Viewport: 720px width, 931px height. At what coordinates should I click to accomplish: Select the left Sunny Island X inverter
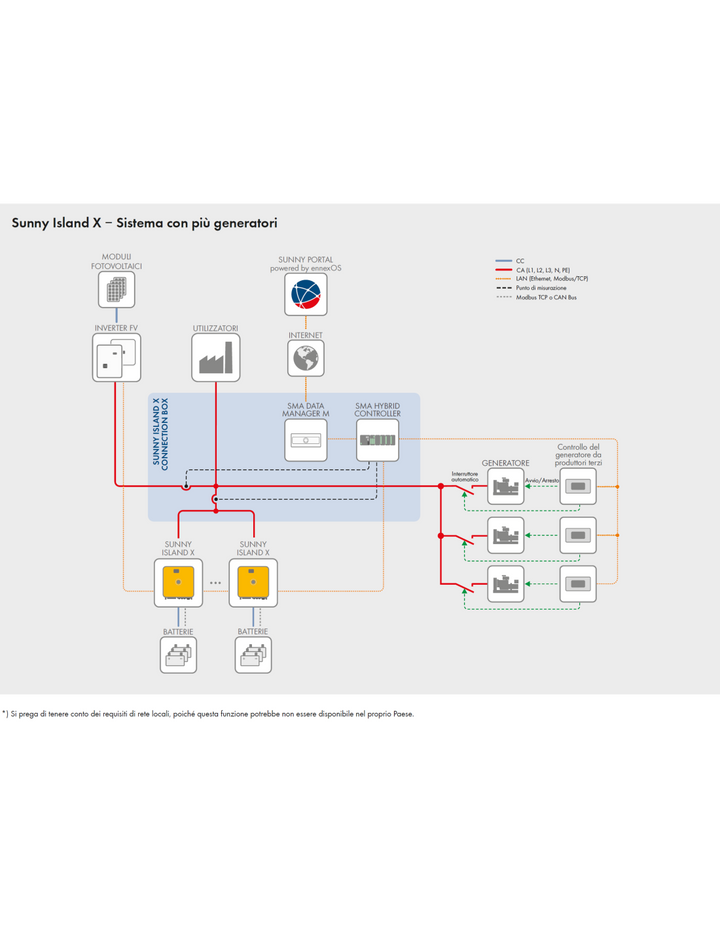pyautogui.click(x=178, y=583)
